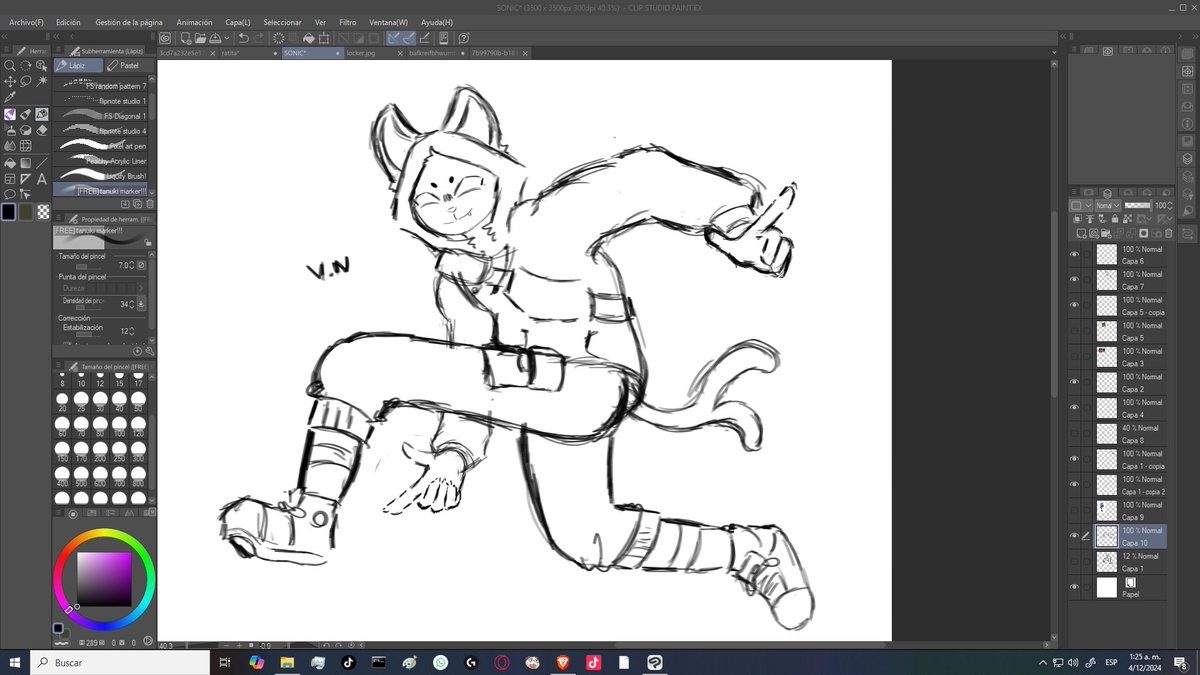
Task: Select the Eyedropper tool in the toolbar
Action: (x=10, y=96)
